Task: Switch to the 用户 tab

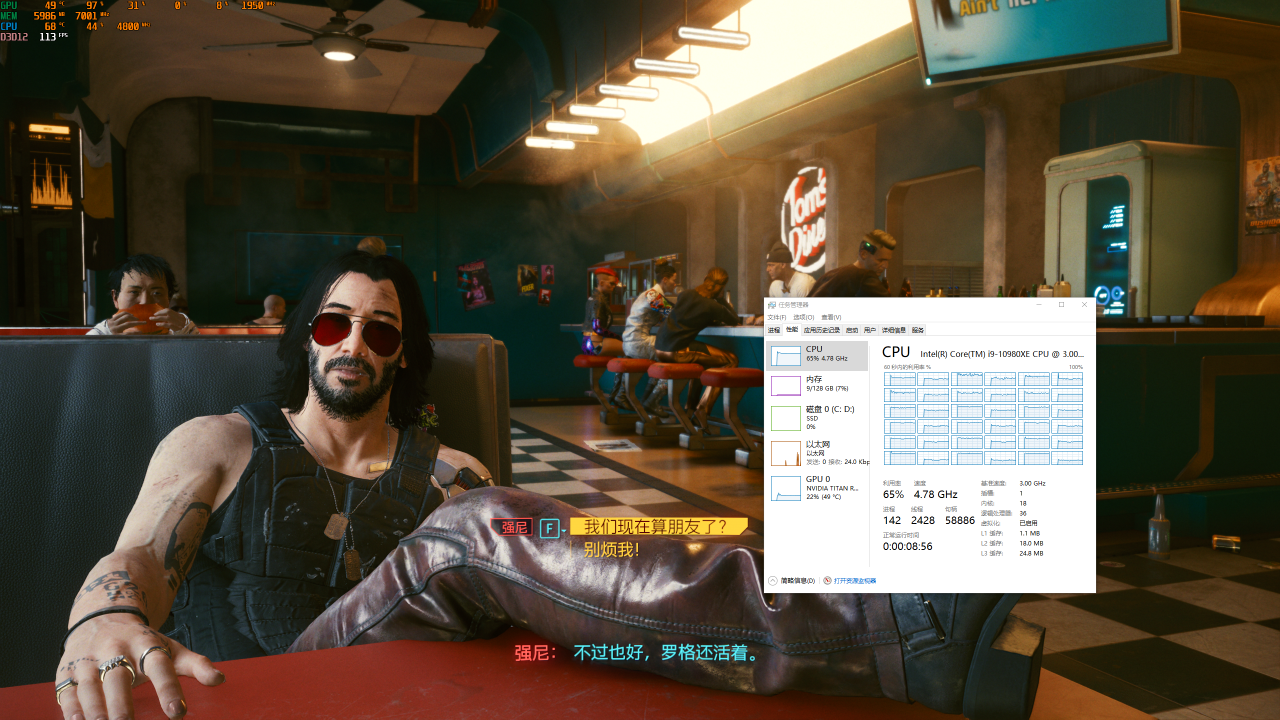Action: point(870,330)
